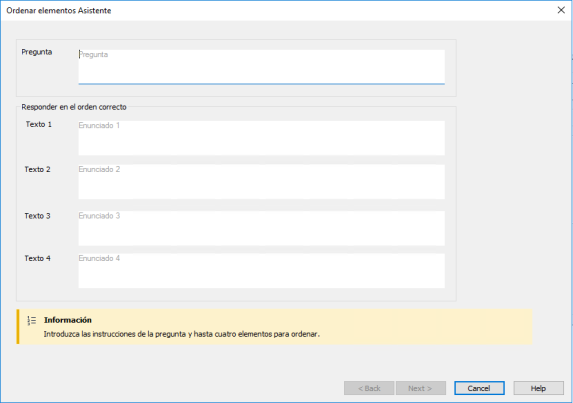Close the Ordenar elementos Asistente dialog
Viewport: 573px width, 403px height.
point(561,10)
